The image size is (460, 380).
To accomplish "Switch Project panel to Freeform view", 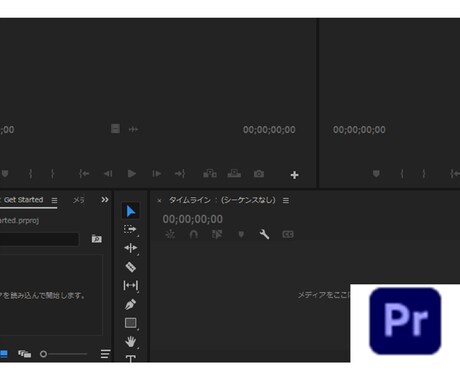I will 24,354.
